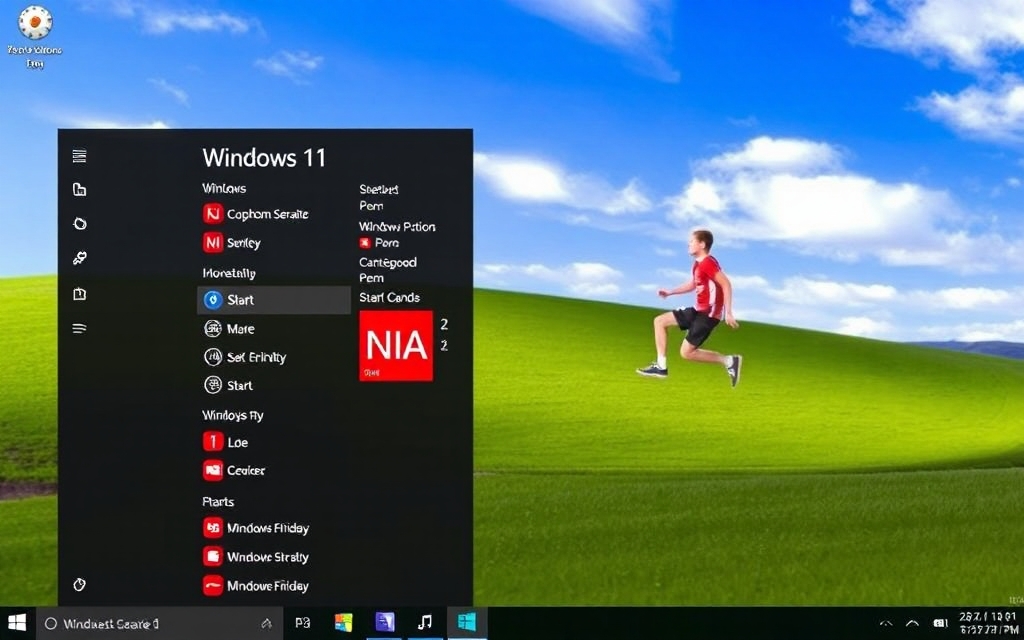The height and width of the screenshot is (640, 1024).
Task: Select the circle icon between documents and key icons
Action: [x=80, y=224]
